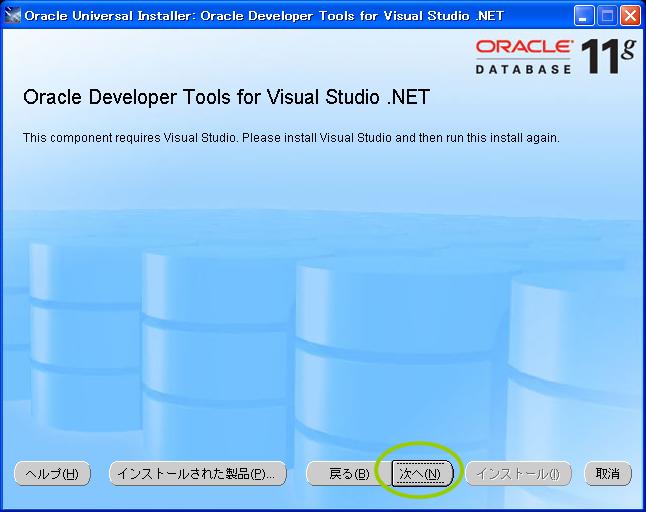
Task: Close the Oracle Universal Installer window
Action: click(630, 15)
